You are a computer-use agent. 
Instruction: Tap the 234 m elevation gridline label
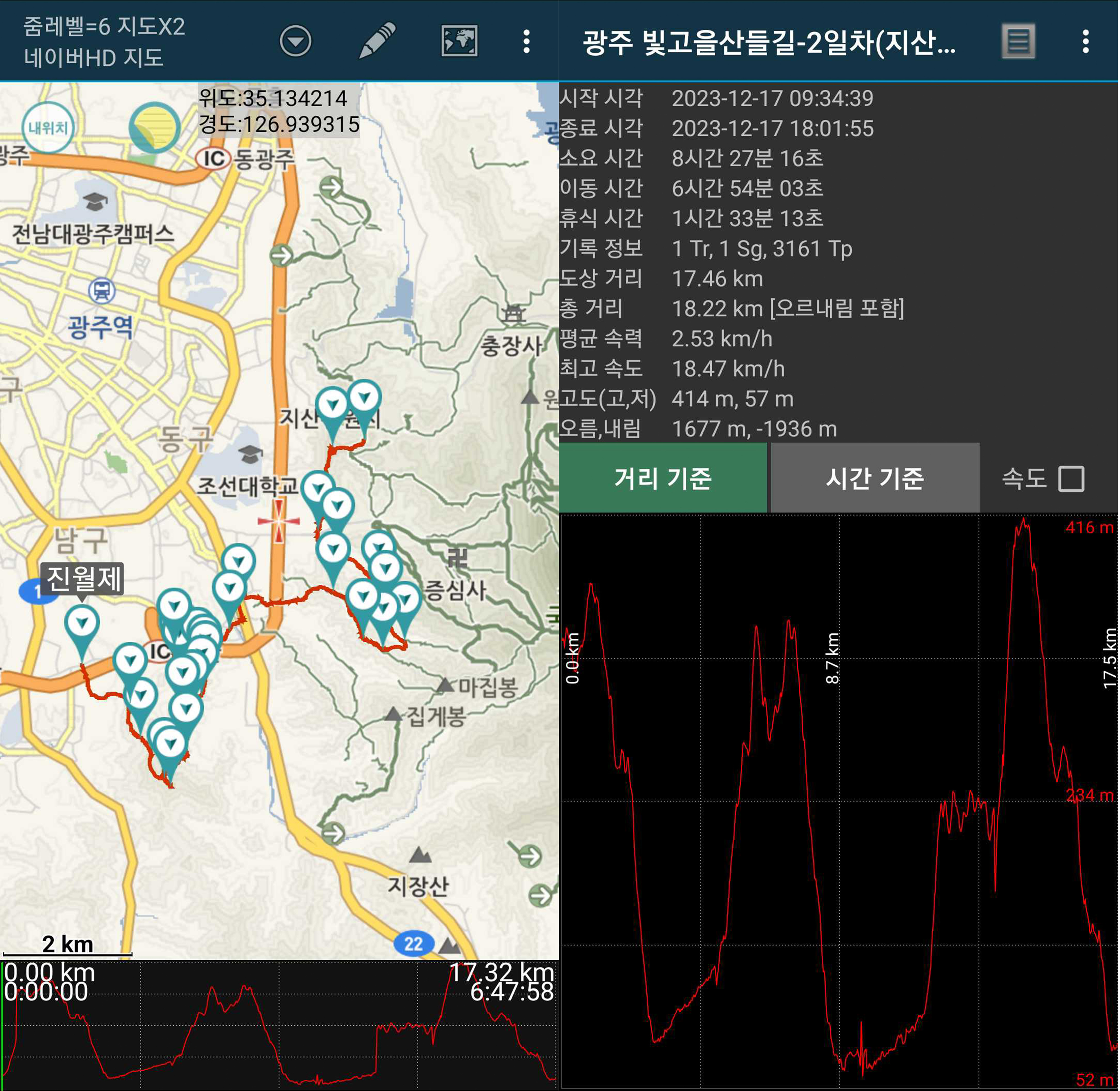tap(1090, 795)
